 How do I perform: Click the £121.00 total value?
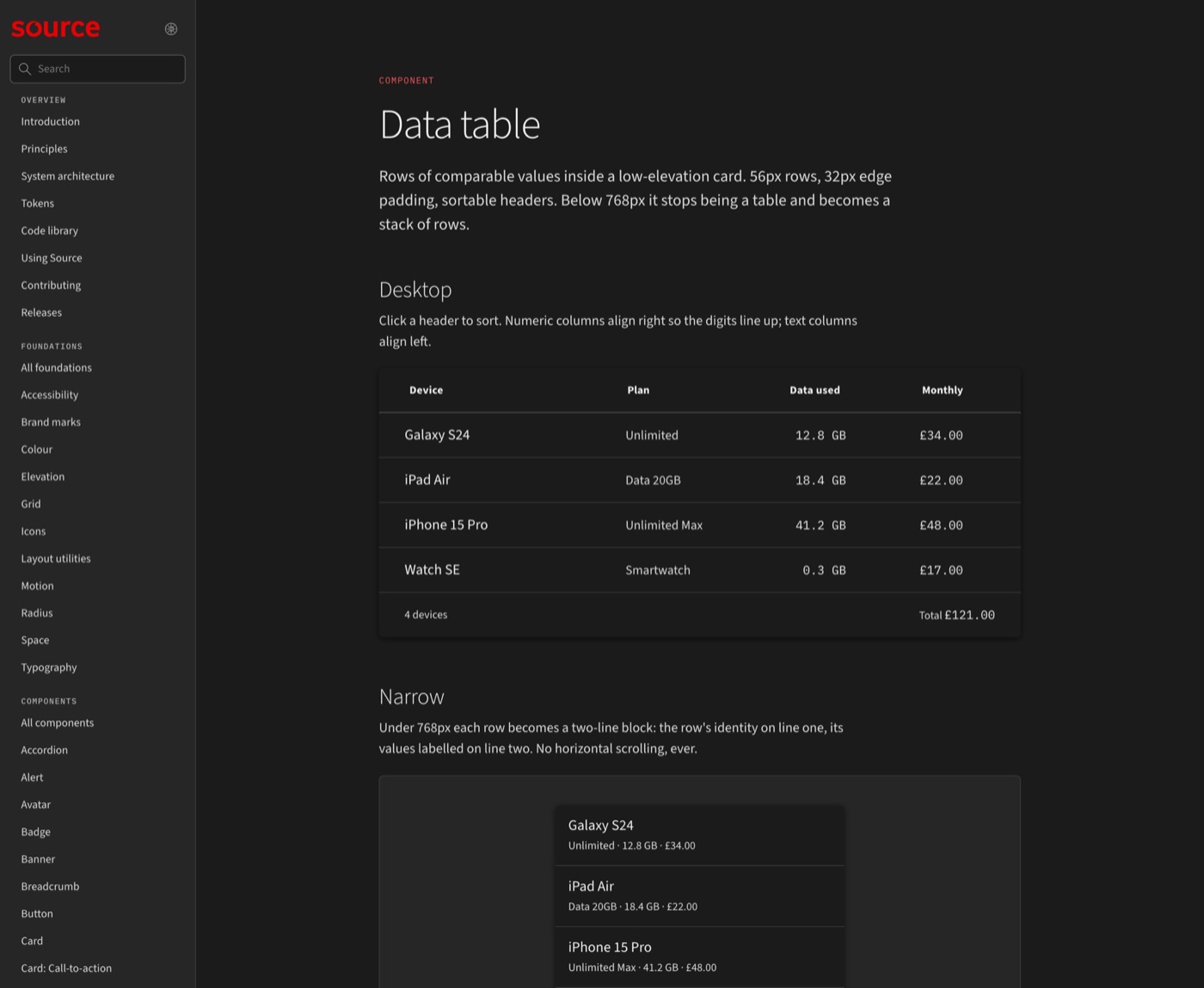point(969,615)
